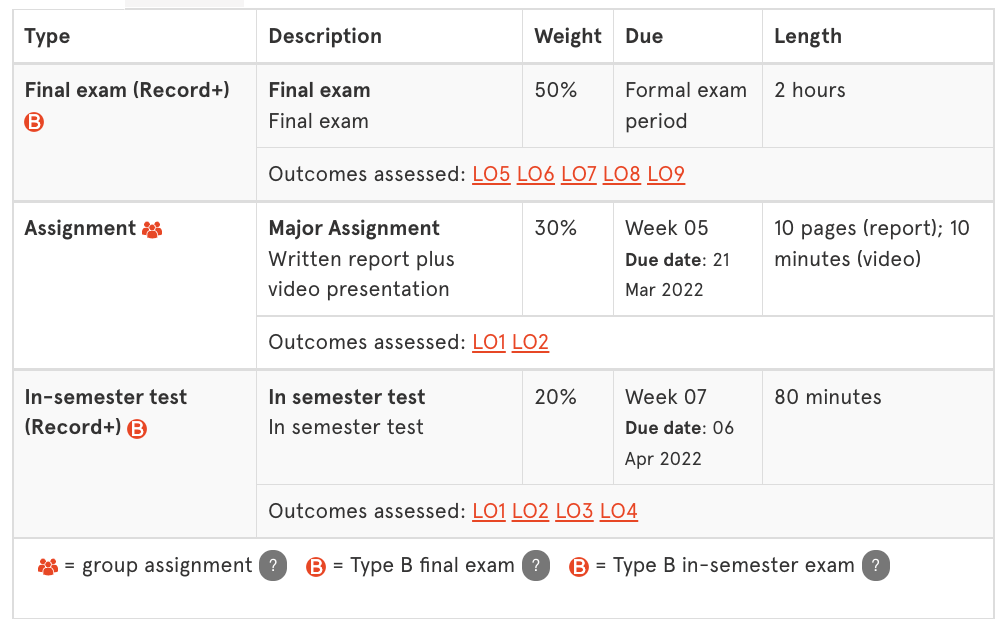Open LO2 under Major Assignment outcomes

(530, 342)
